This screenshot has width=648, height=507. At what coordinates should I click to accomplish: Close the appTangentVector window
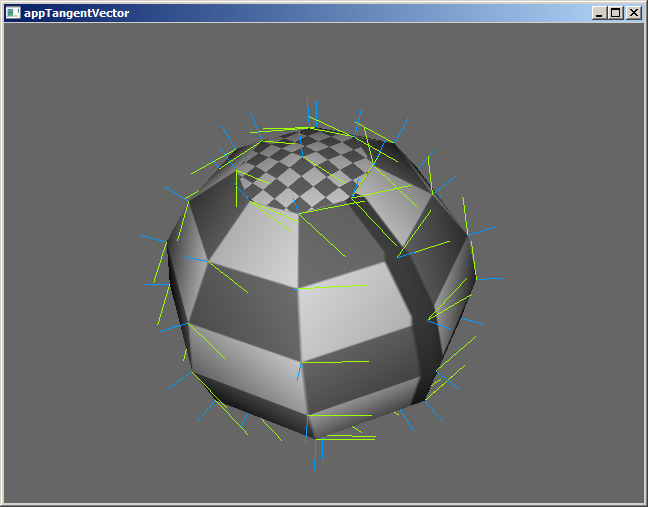point(633,13)
